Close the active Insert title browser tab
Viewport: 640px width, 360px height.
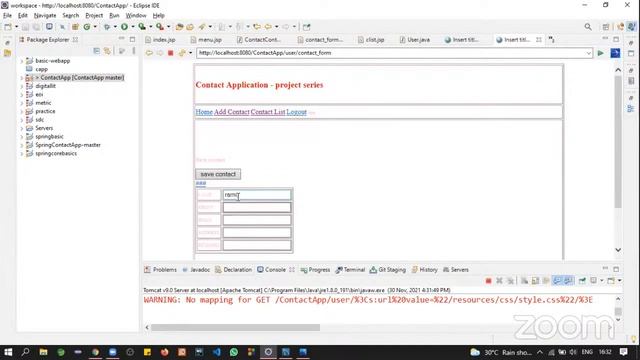(x=539, y=40)
